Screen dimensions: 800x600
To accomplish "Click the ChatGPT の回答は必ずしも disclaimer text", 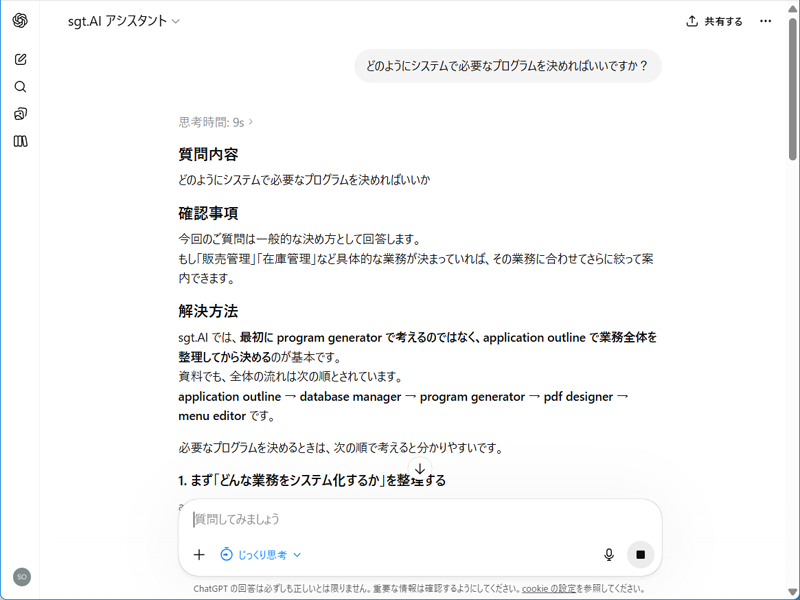I will pos(418,588).
